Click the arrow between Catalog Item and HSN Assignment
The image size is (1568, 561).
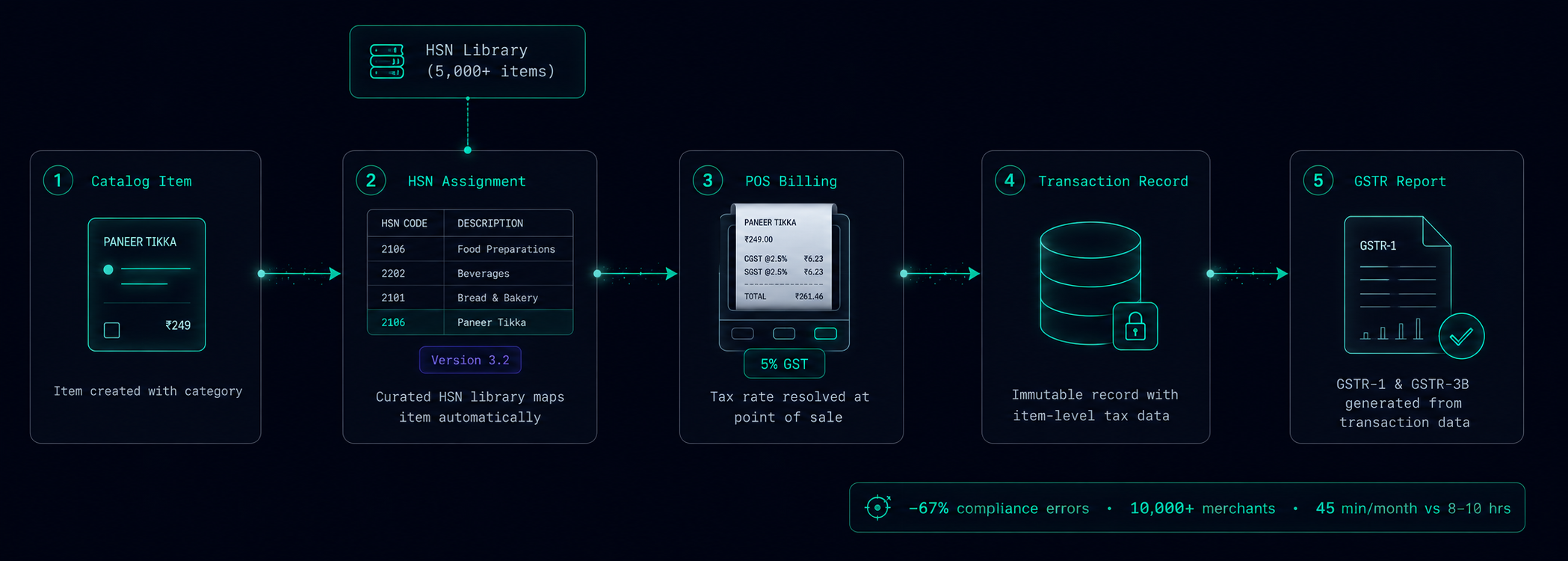click(x=300, y=274)
